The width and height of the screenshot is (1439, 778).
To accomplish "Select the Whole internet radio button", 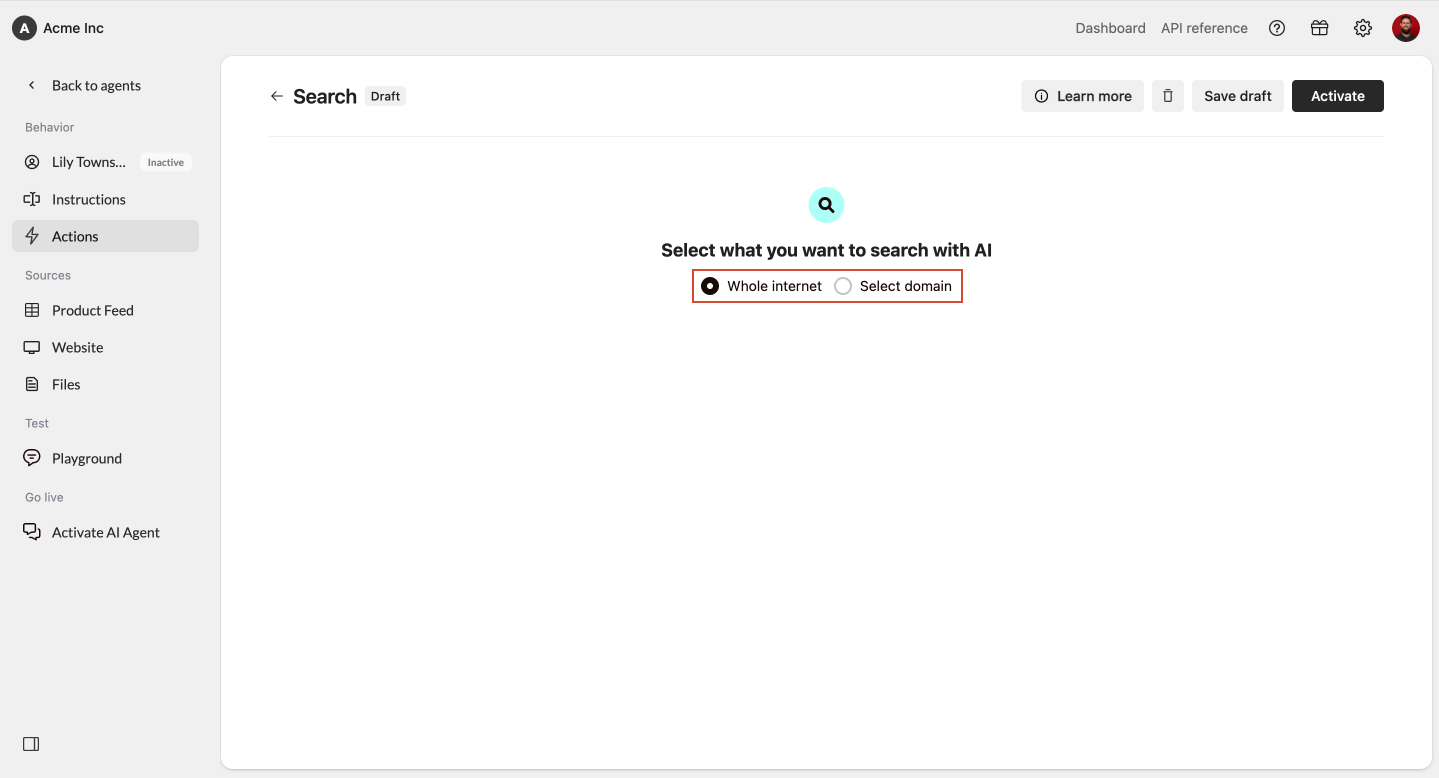I will 710,286.
